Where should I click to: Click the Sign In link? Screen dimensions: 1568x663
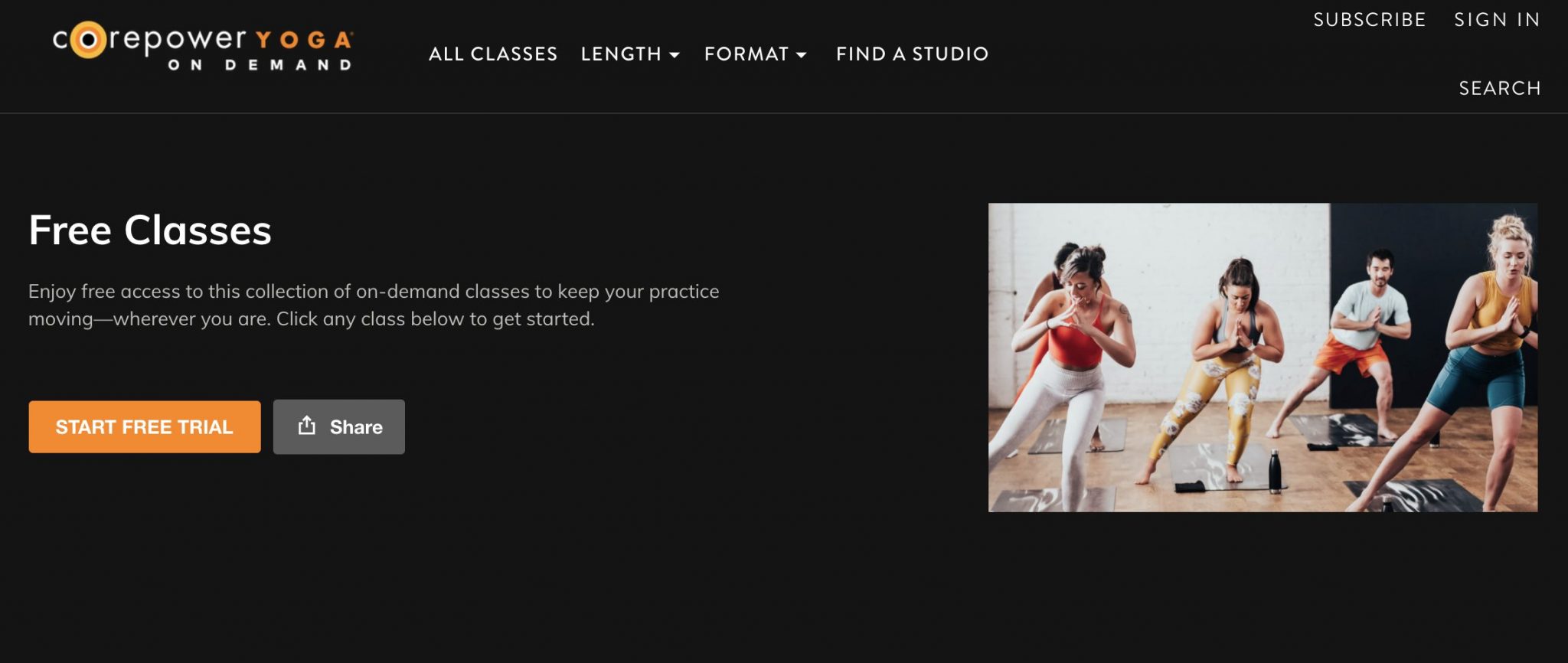click(1497, 20)
